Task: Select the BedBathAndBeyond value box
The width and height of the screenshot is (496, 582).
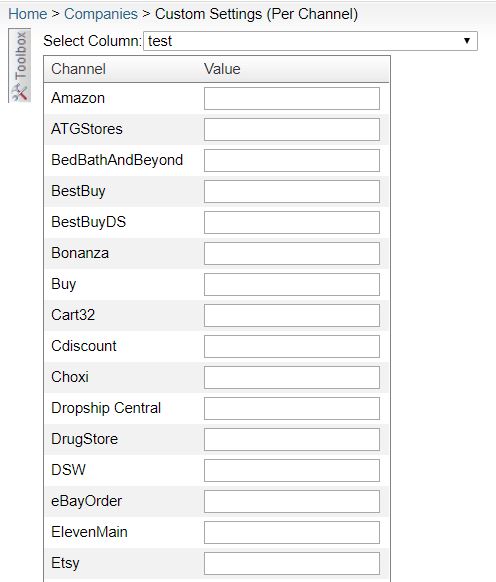Action: [x=292, y=160]
